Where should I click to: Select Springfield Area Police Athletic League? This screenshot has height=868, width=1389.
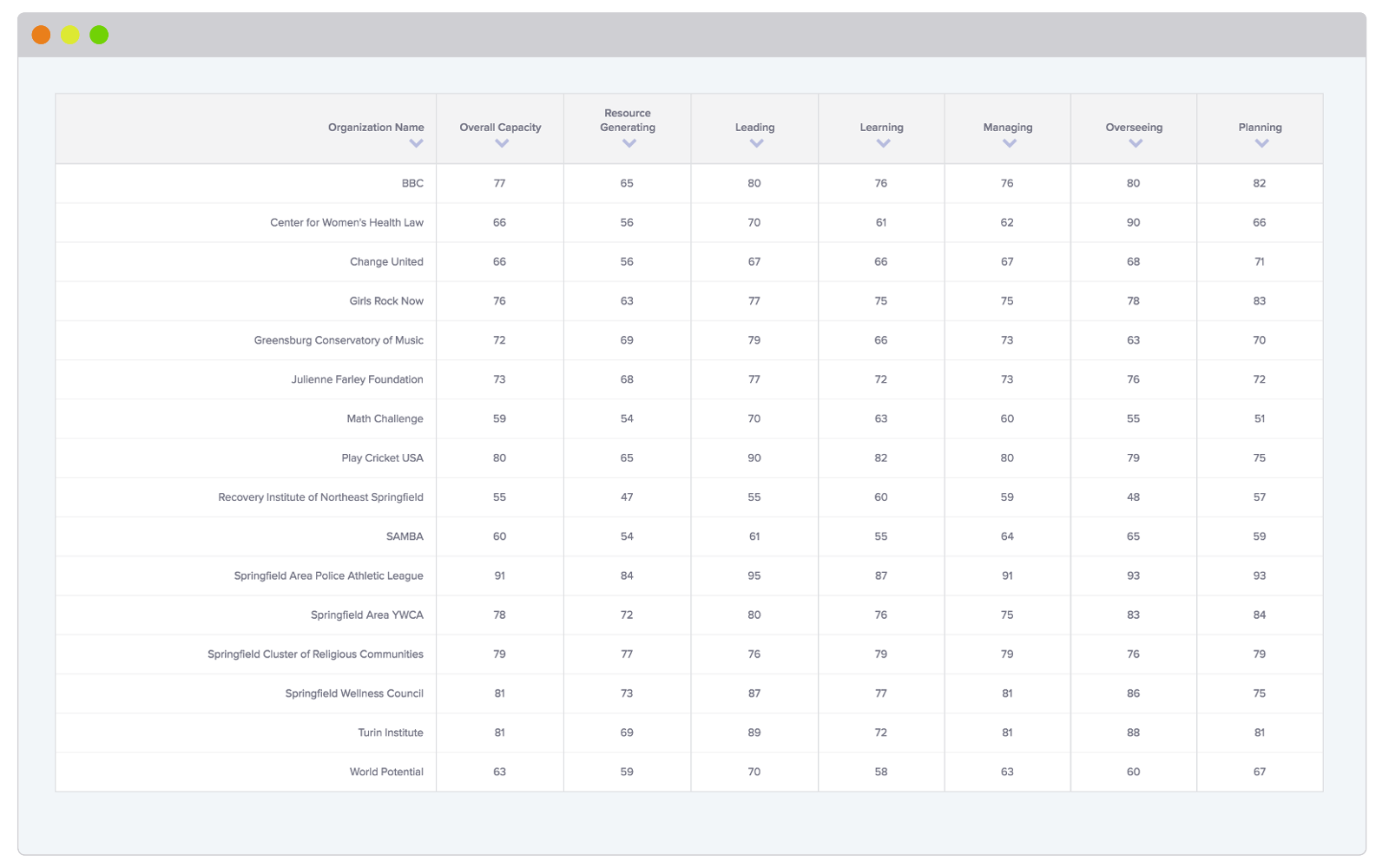(328, 575)
